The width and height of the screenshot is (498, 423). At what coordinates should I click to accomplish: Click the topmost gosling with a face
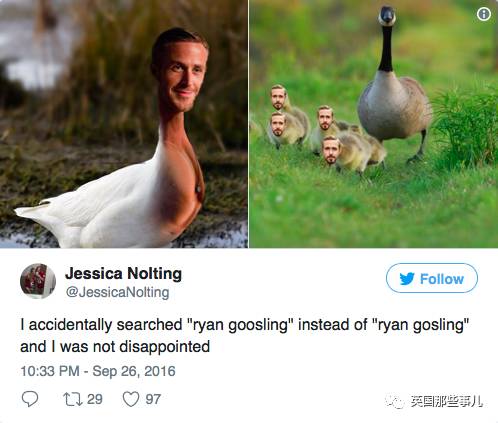[x=289, y=110]
